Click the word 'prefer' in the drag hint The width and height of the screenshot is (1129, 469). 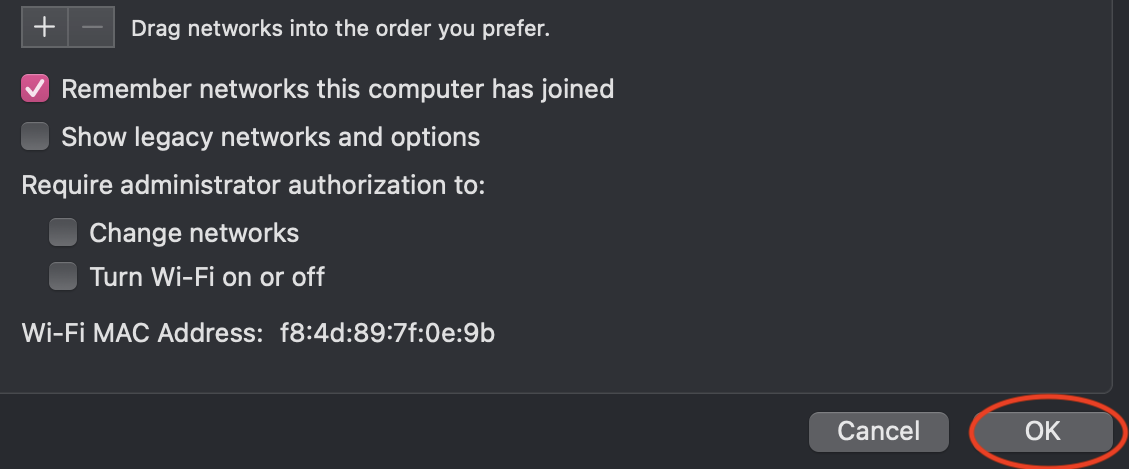pyautogui.click(x=518, y=28)
